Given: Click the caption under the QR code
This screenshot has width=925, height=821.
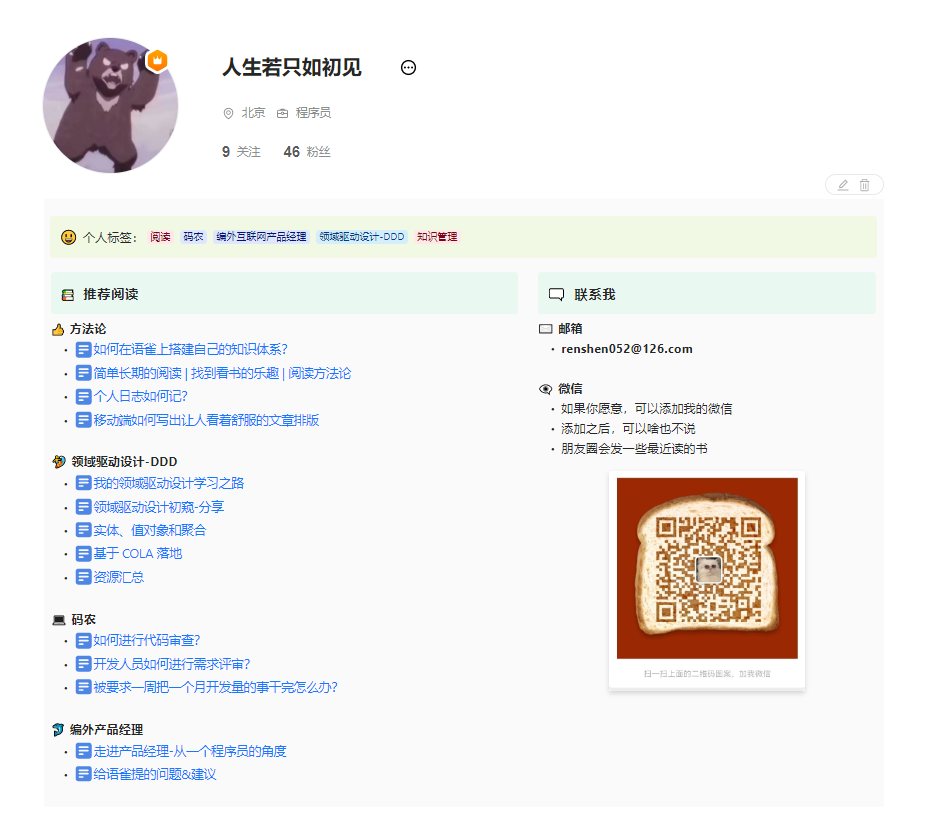Looking at the screenshot, I should 707,674.
